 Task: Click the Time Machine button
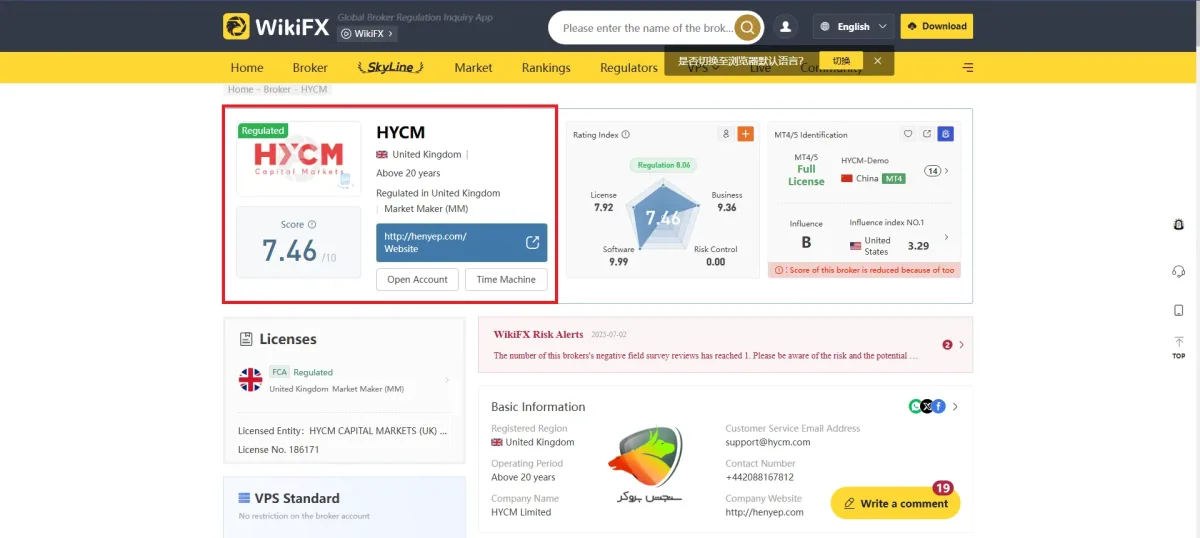[x=506, y=279]
